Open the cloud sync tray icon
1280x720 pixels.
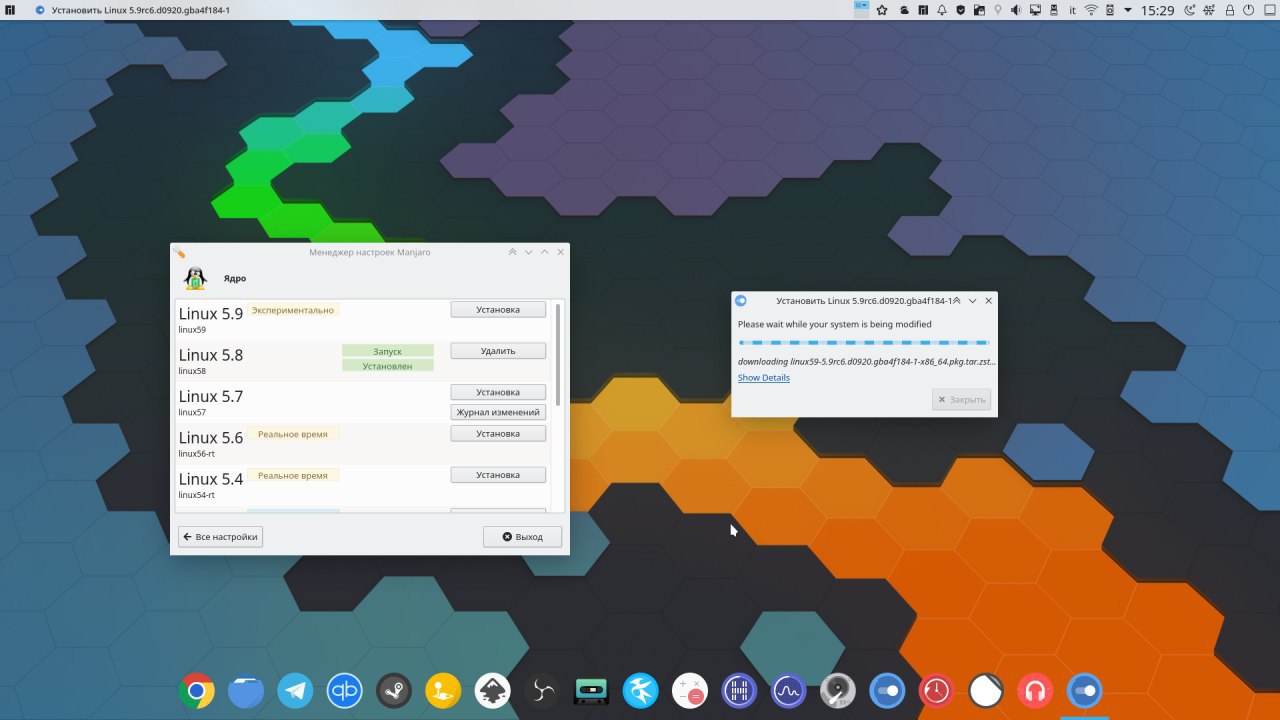[x=904, y=10]
